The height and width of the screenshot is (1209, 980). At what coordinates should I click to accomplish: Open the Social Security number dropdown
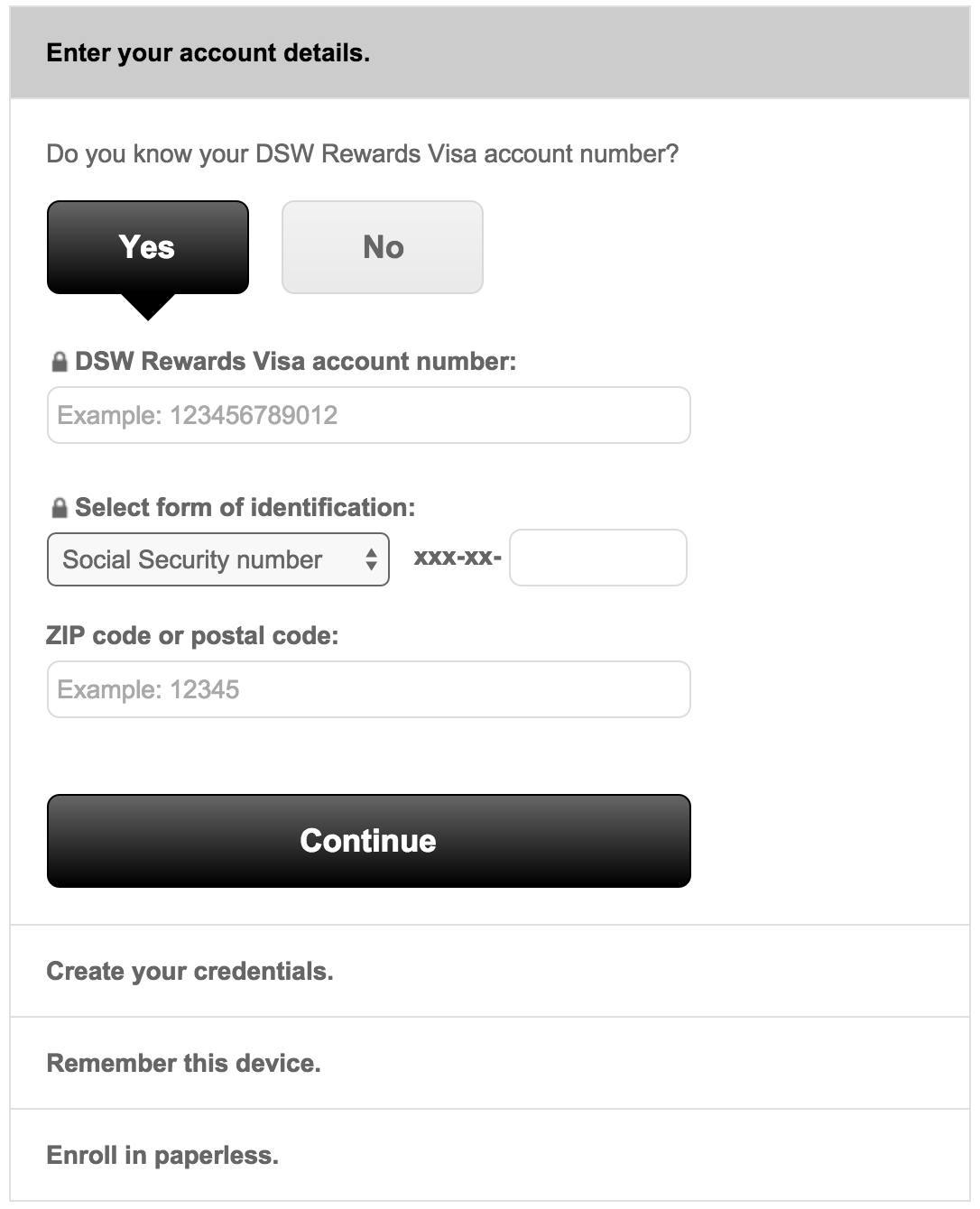tap(218, 559)
